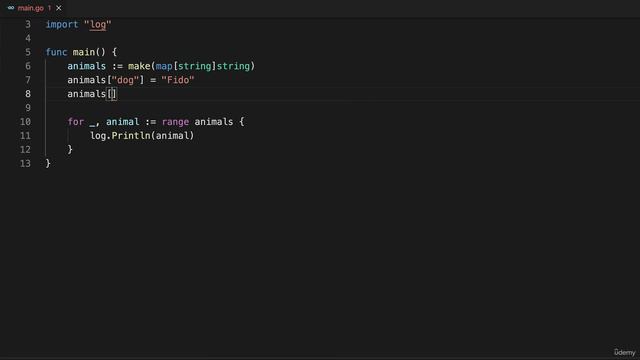Click log.Println call on line 11
The height and width of the screenshot is (360, 640).
(x=142, y=136)
